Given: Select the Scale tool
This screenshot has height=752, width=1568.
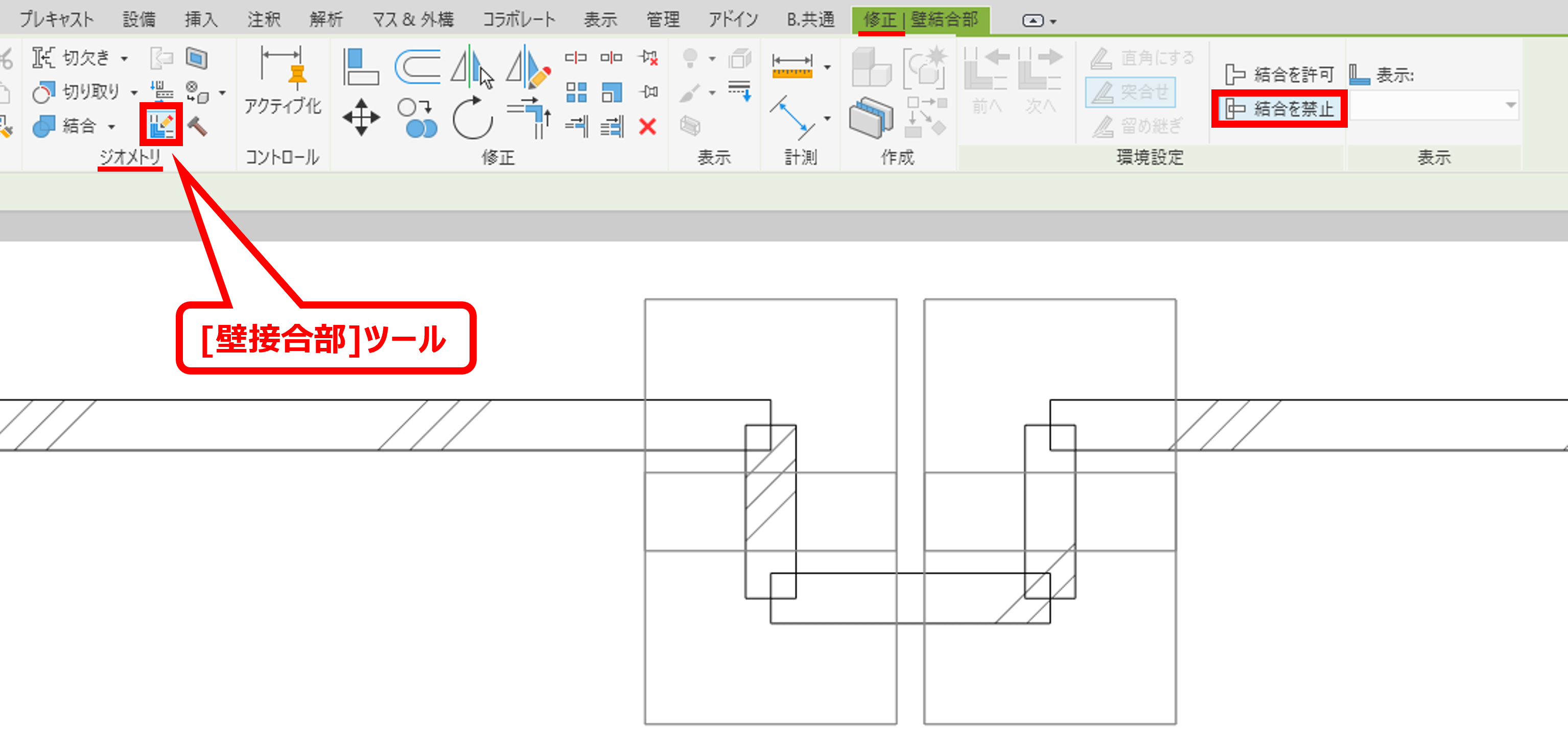Looking at the screenshot, I should tap(611, 92).
